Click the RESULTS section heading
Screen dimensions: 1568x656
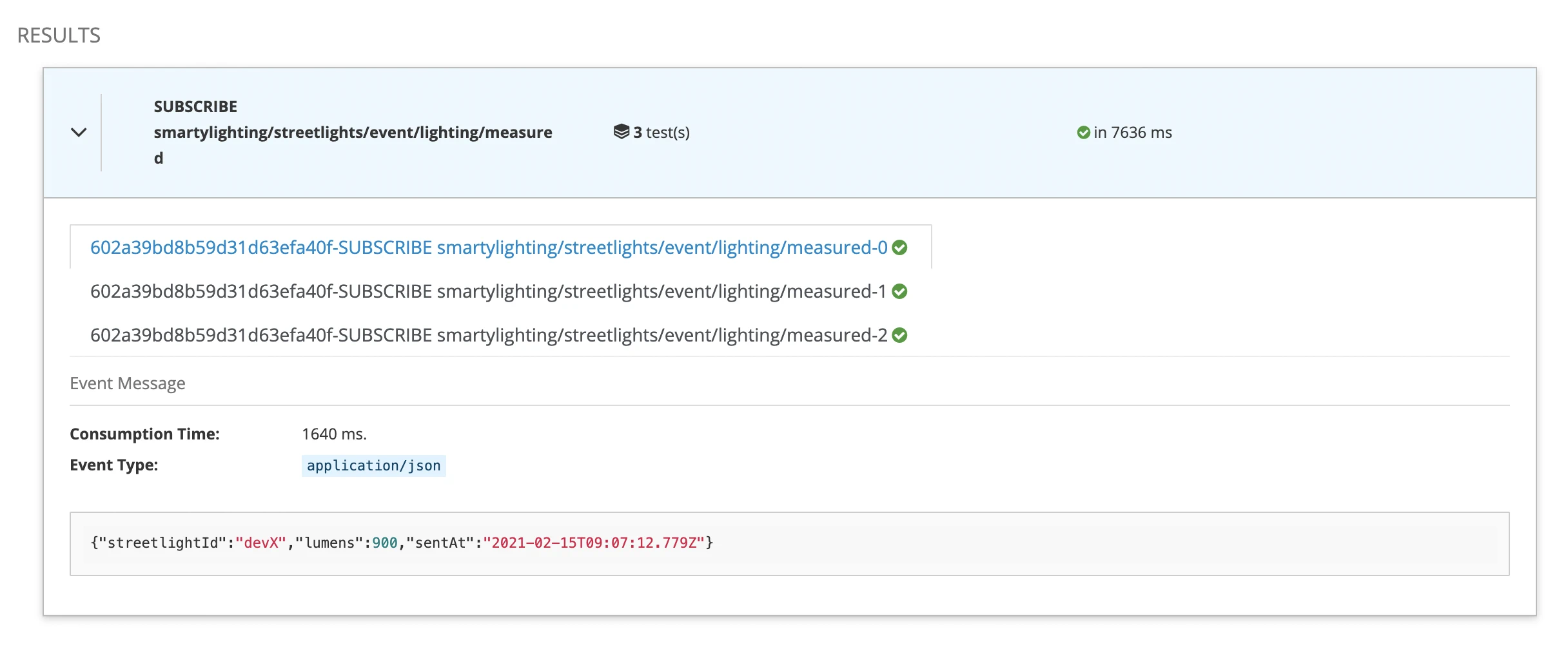click(59, 35)
